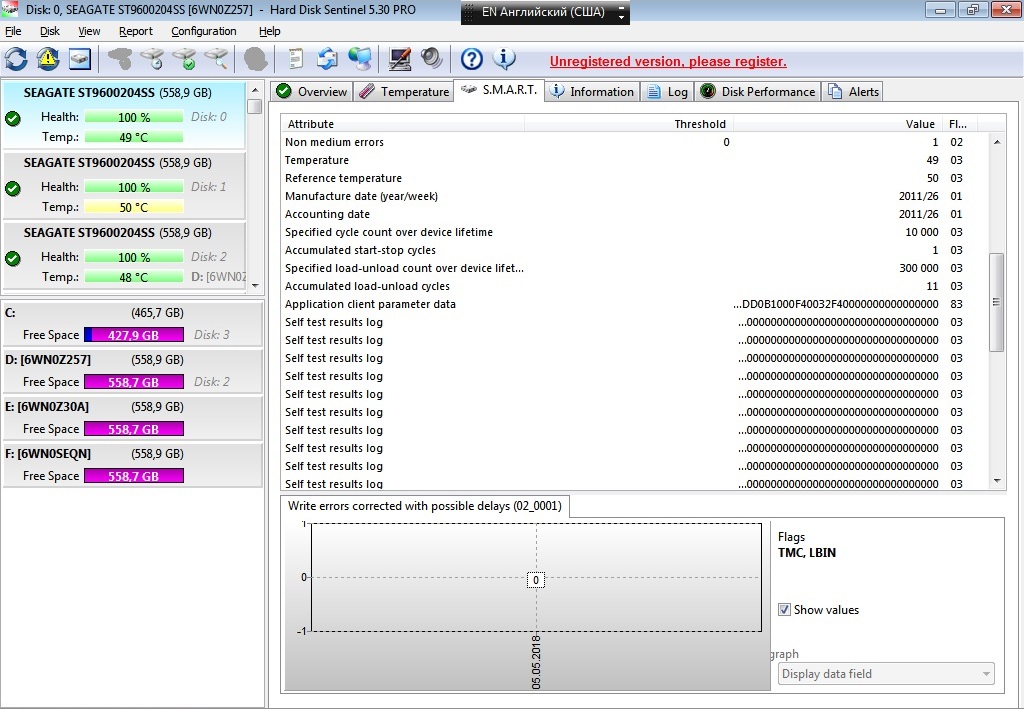Image resolution: width=1024 pixels, height=710 pixels.
Task: Click the send report by e-mail icon
Action: 327,59
